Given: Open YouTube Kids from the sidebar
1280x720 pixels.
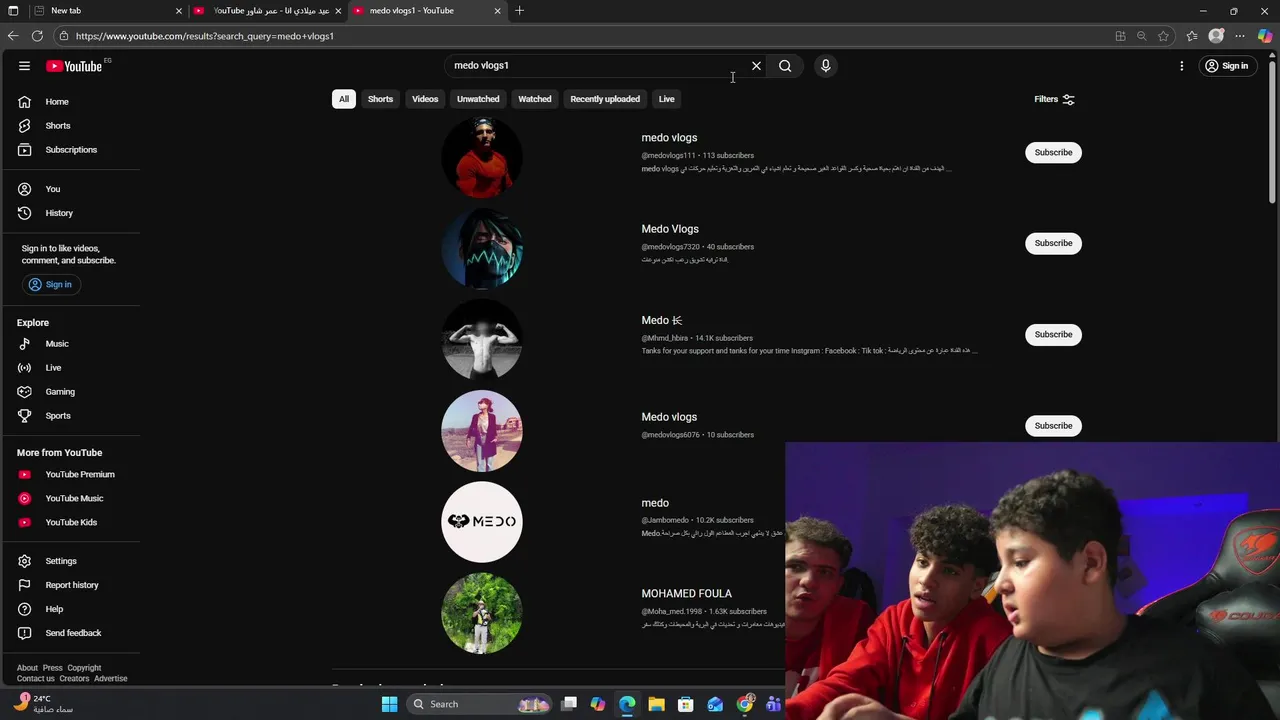Looking at the screenshot, I should tap(70, 523).
